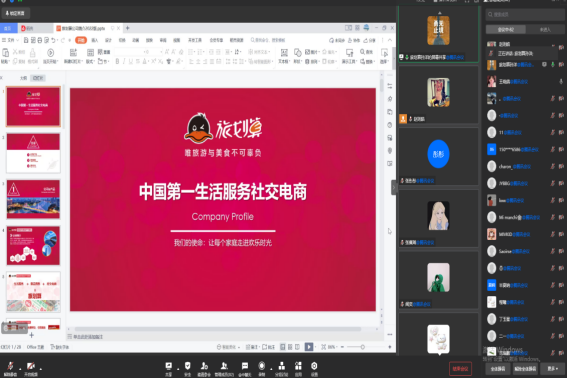The image size is (567, 378).
Task: Click the red End Meeting button
Action: point(460,369)
